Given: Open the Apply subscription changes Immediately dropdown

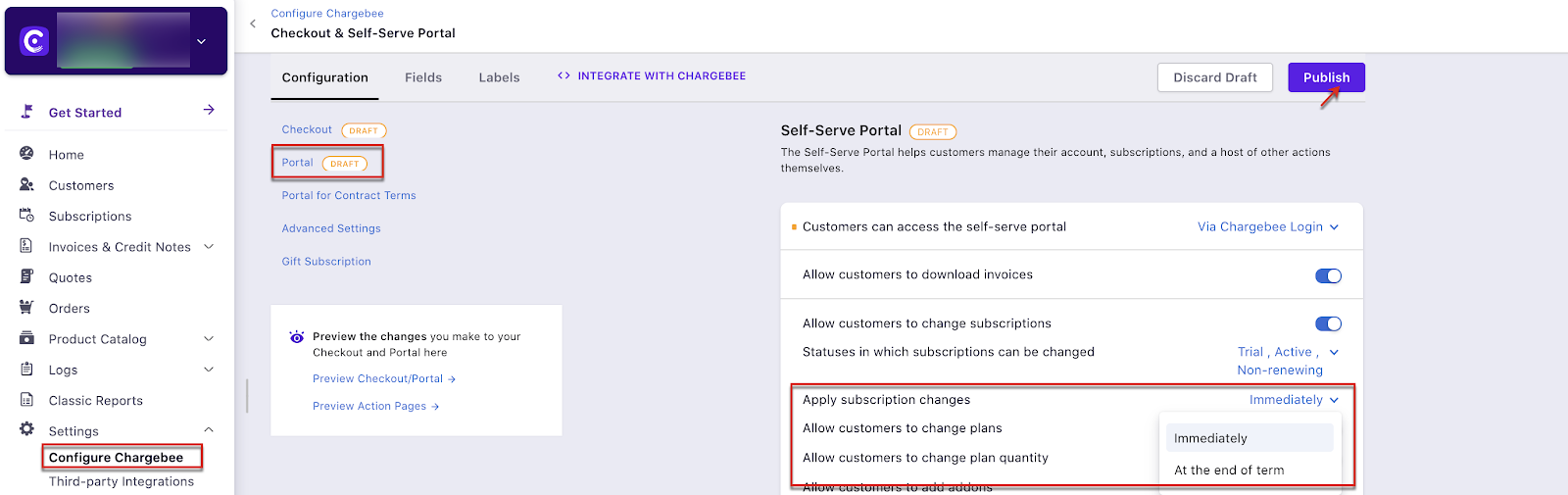Looking at the screenshot, I should (1294, 400).
